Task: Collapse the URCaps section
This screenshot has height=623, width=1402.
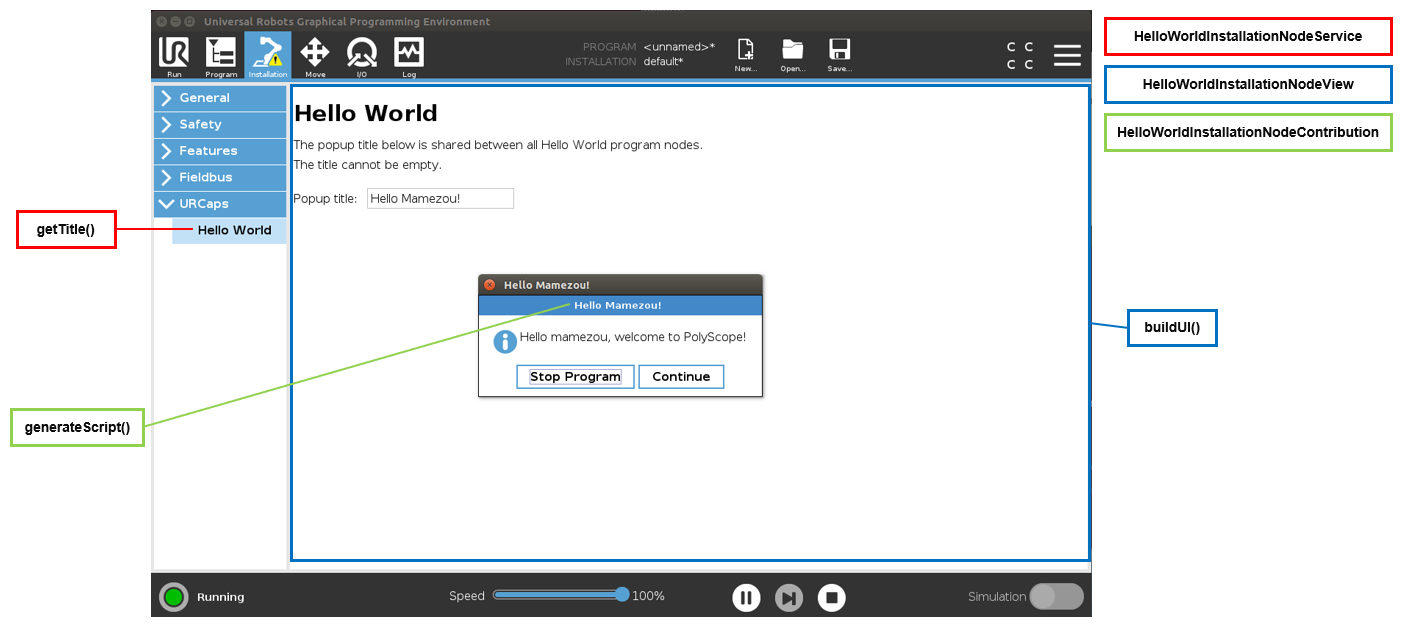Action: tap(220, 204)
